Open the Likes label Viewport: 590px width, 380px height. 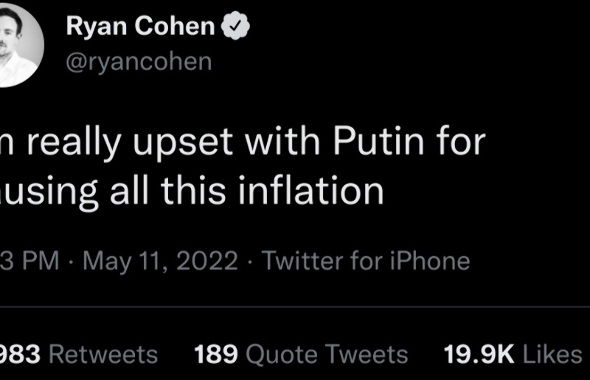point(553,354)
